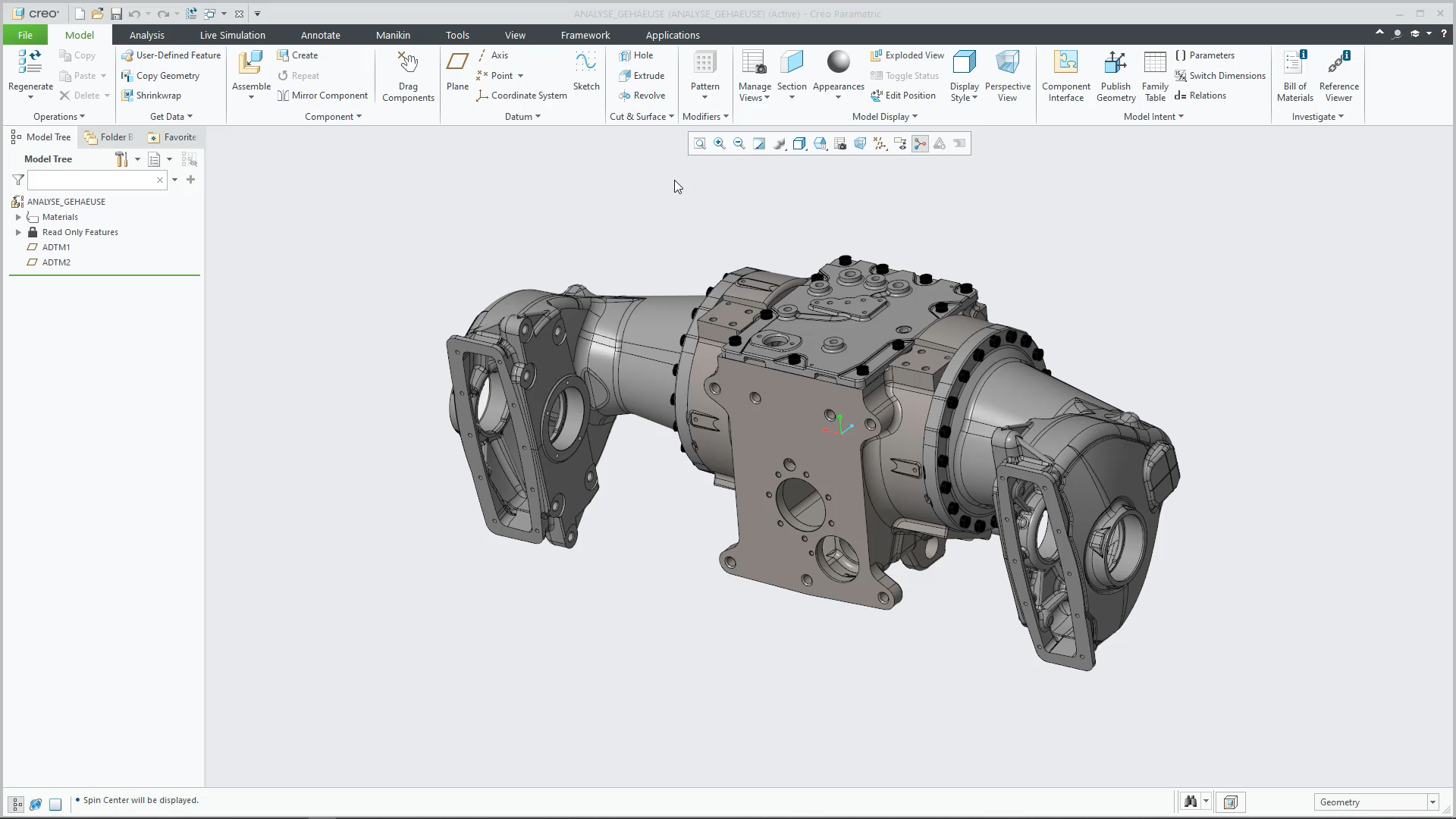Click Copy Geometry button
The height and width of the screenshot is (819, 1456).
tap(160, 76)
